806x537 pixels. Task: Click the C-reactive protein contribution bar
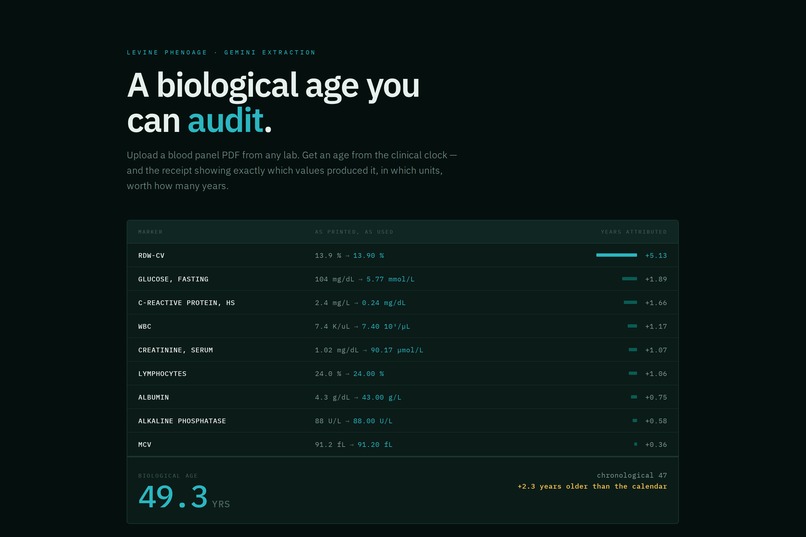(630, 302)
